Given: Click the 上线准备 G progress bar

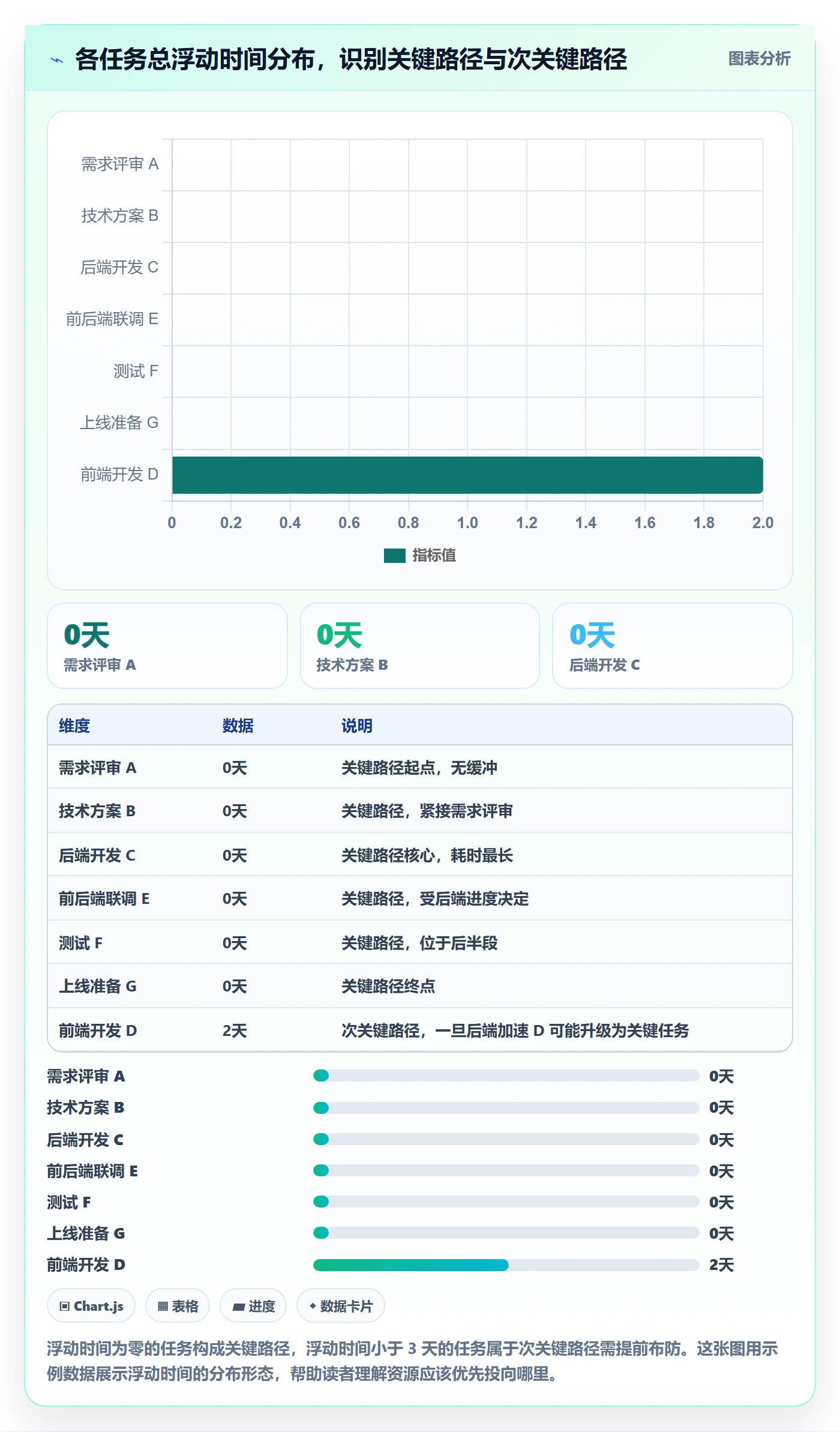Looking at the screenshot, I should click(506, 1233).
